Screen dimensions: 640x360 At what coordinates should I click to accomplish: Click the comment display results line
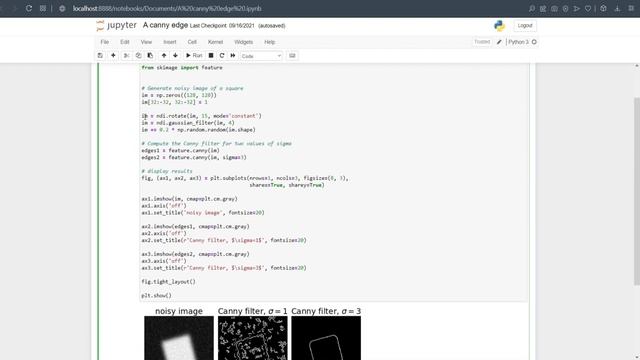tap(167, 171)
